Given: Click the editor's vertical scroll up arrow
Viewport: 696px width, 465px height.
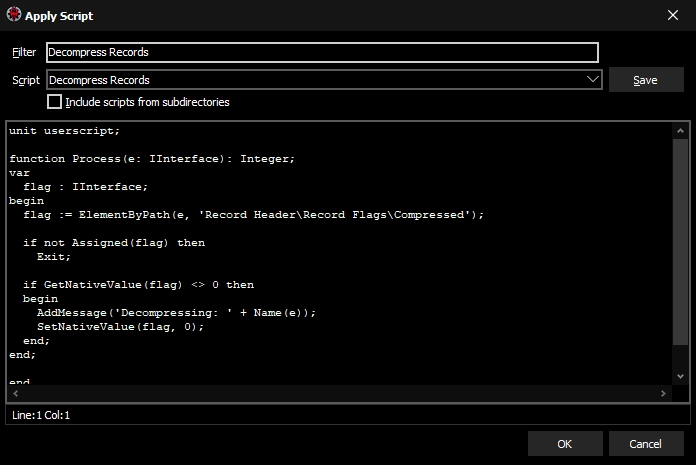Looking at the screenshot, I should tap(680, 131).
